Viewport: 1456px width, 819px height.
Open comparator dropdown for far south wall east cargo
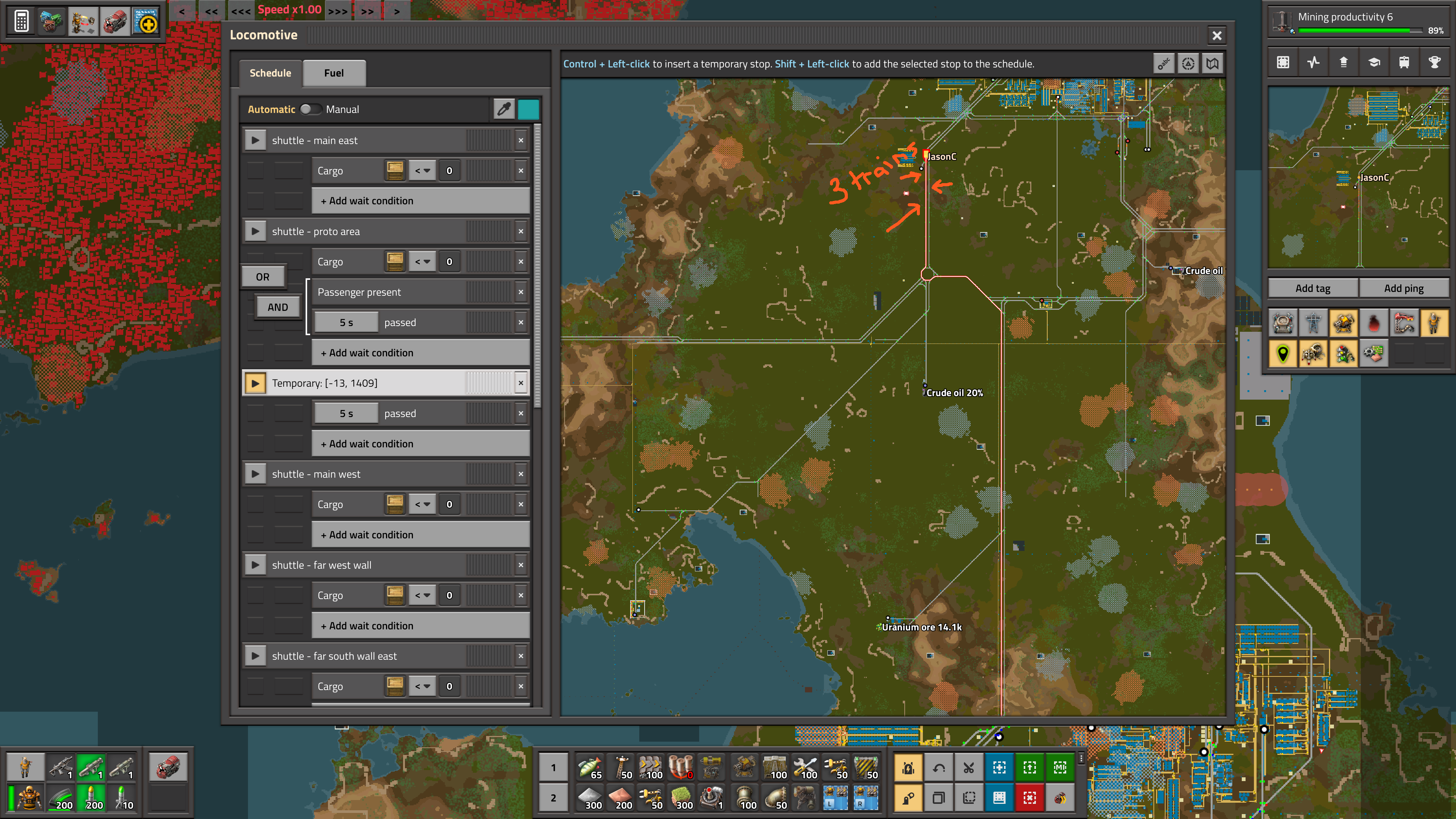coord(422,686)
